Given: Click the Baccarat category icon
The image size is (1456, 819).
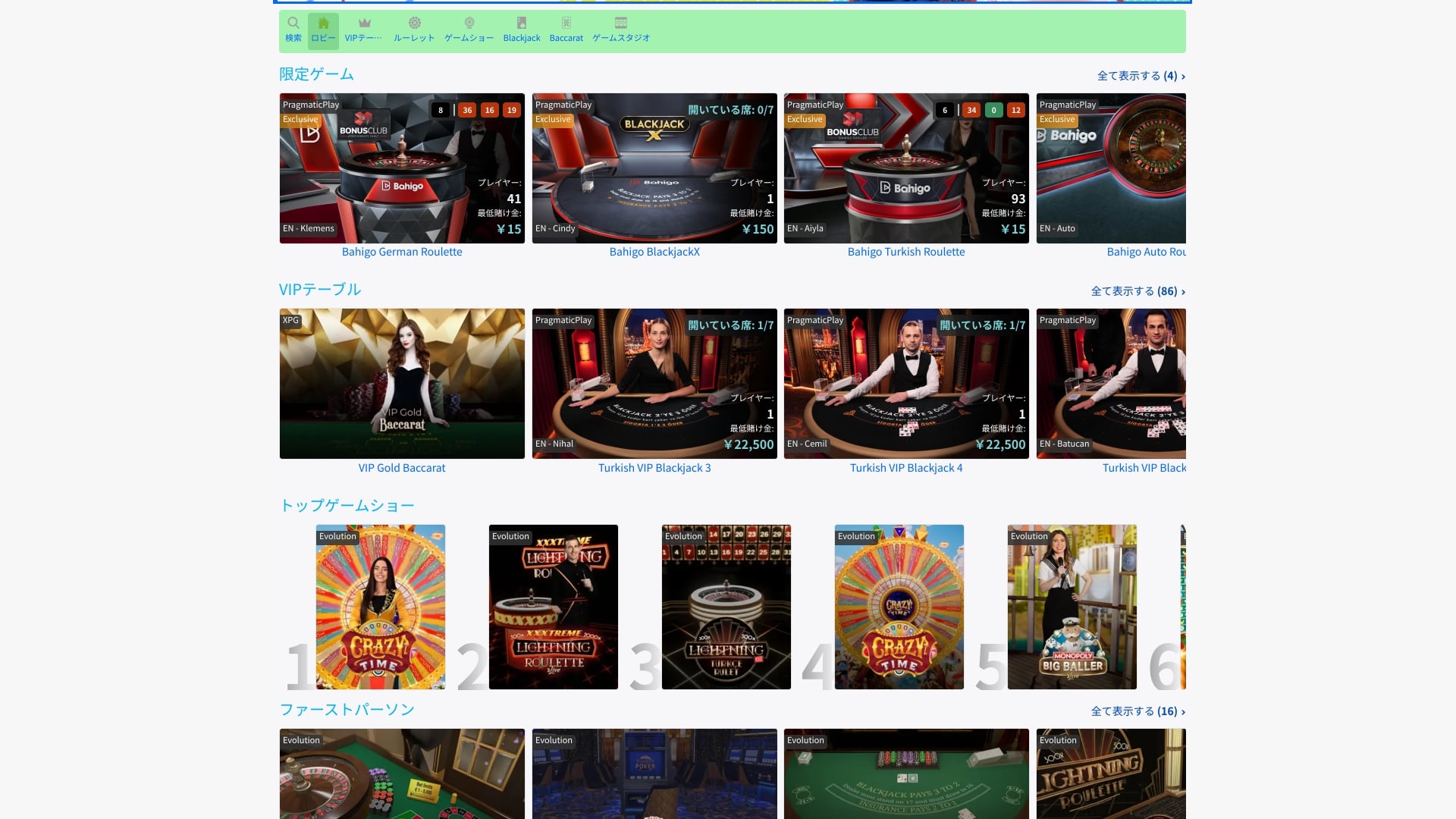Looking at the screenshot, I should click(565, 23).
